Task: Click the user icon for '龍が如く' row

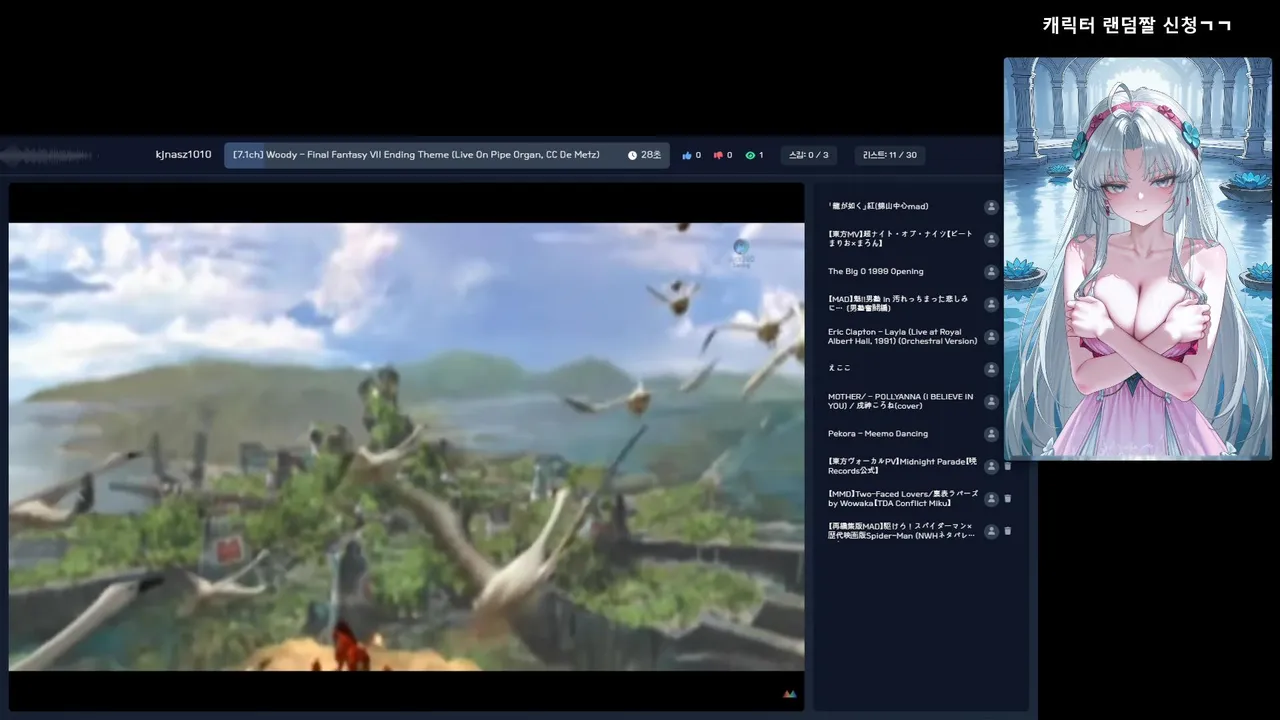Action: 991,207
